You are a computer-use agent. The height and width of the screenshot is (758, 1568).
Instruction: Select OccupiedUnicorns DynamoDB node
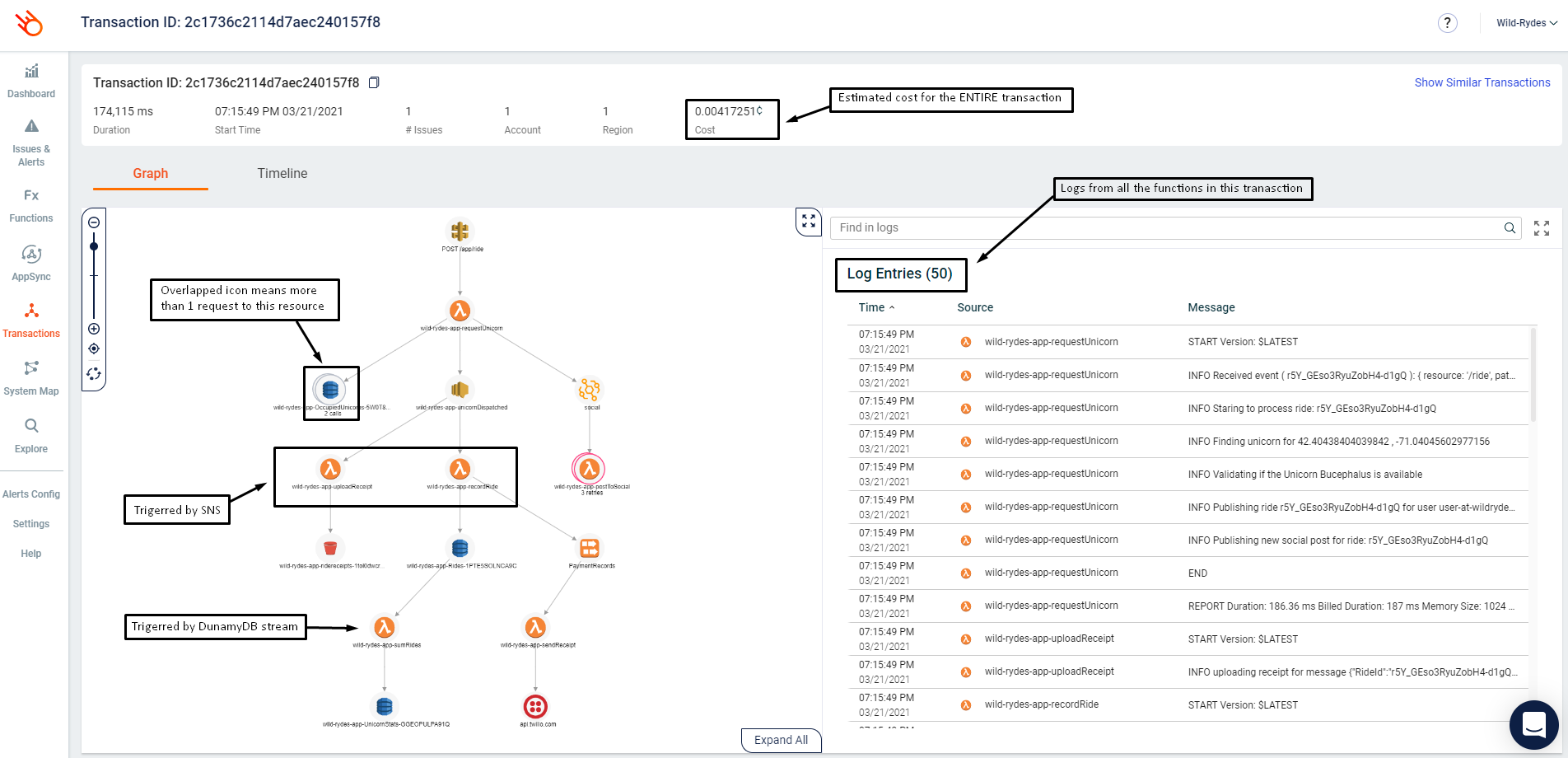pyautogui.click(x=330, y=390)
